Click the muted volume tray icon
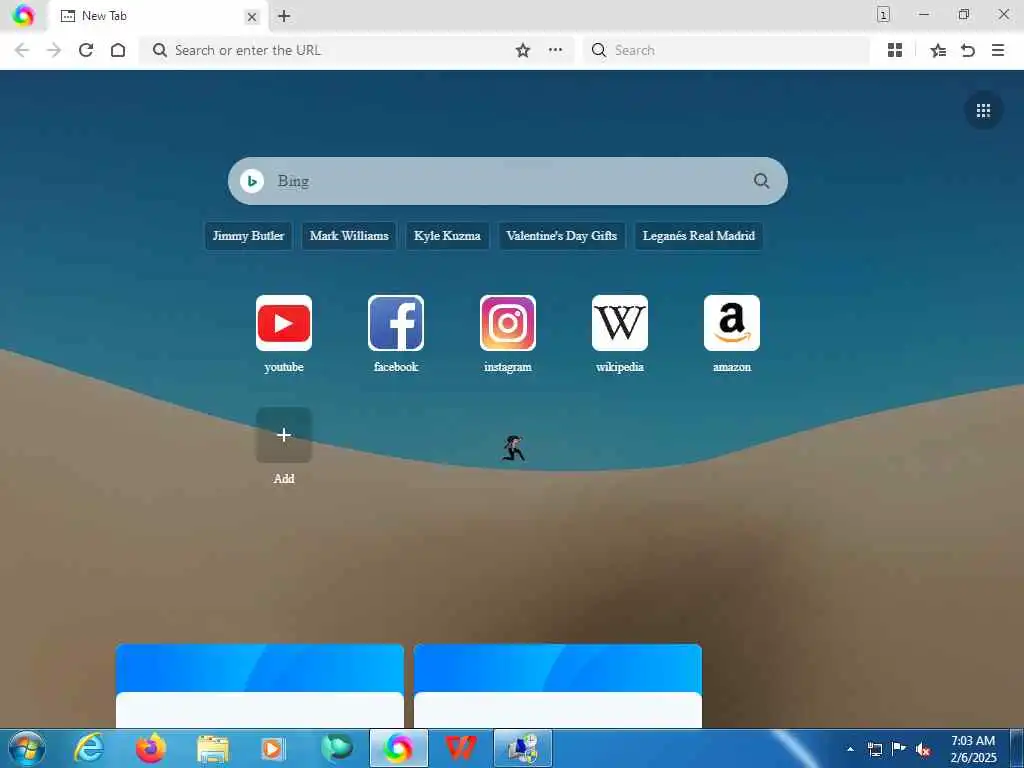The height and width of the screenshot is (768, 1024). click(922, 749)
